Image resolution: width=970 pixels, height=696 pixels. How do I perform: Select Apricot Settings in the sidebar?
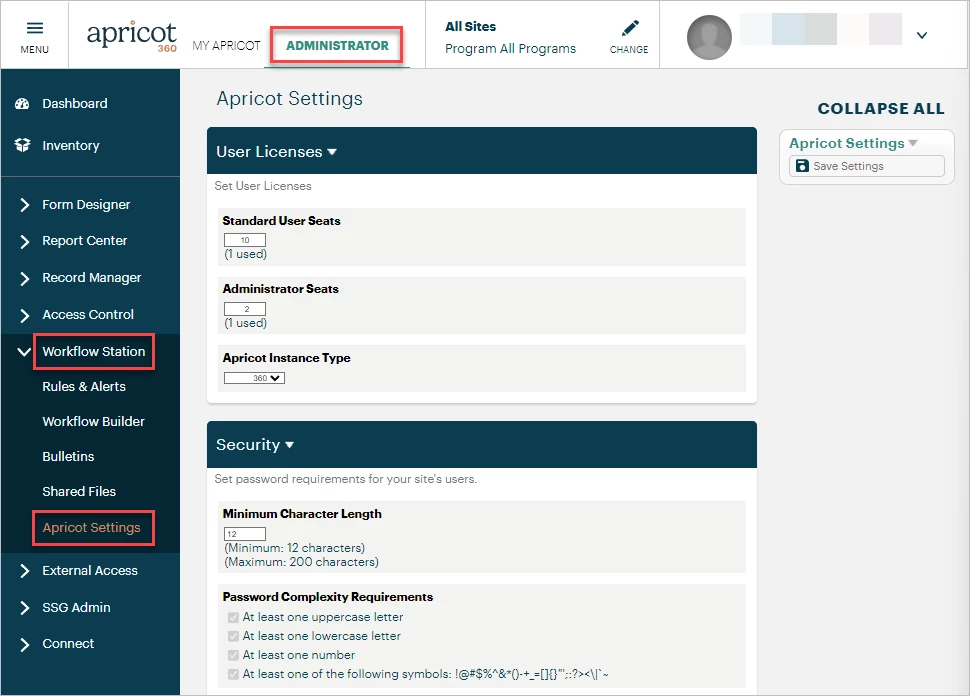(x=92, y=528)
